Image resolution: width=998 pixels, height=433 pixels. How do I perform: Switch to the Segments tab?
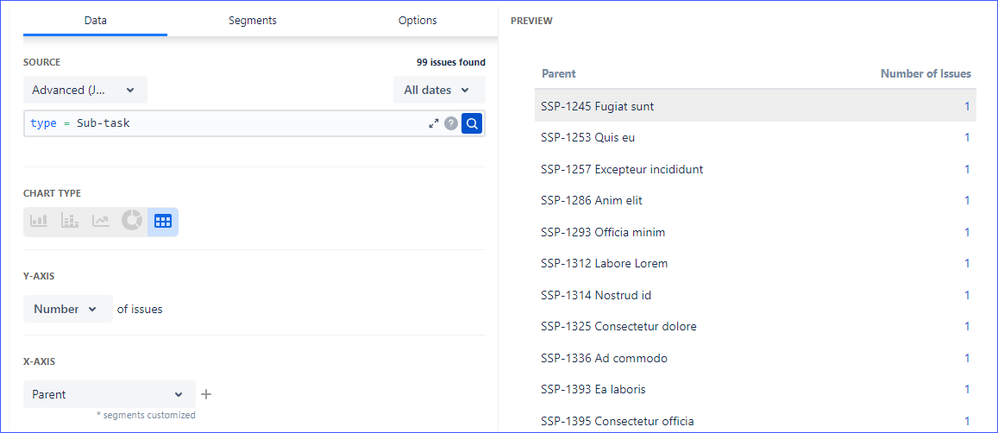pos(252,20)
